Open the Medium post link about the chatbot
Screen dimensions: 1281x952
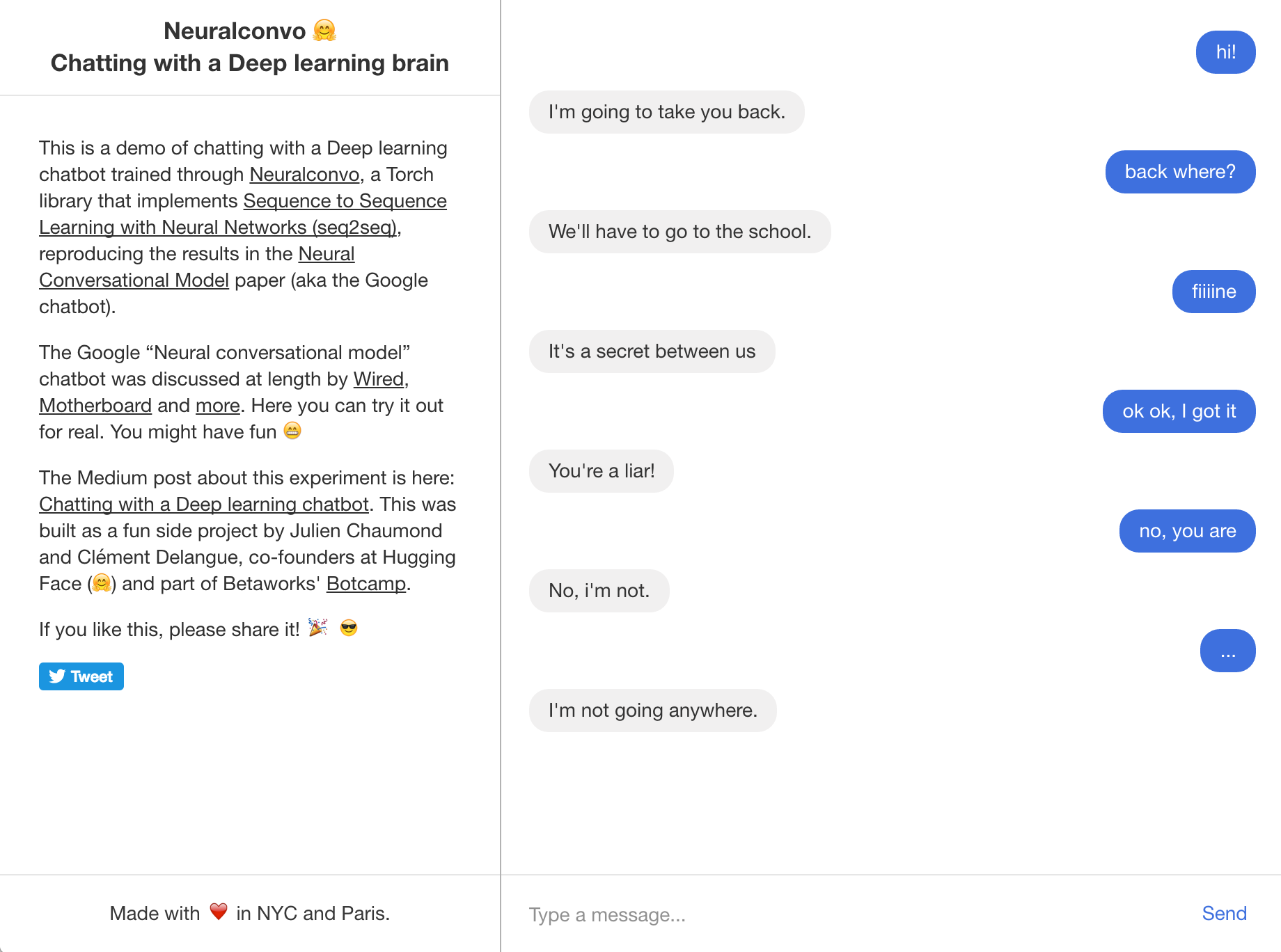coord(203,504)
